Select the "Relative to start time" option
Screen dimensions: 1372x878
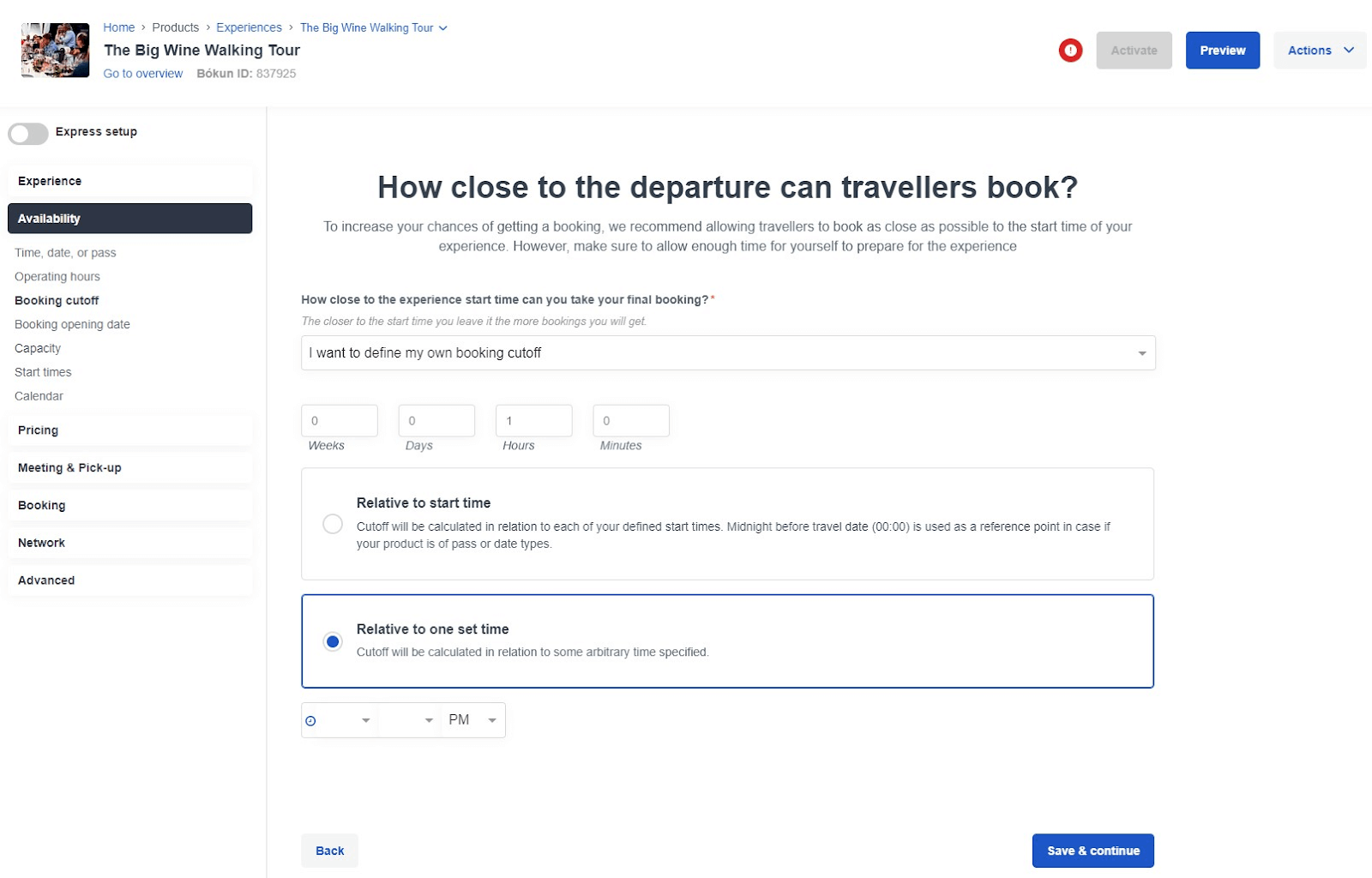(333, 523)
